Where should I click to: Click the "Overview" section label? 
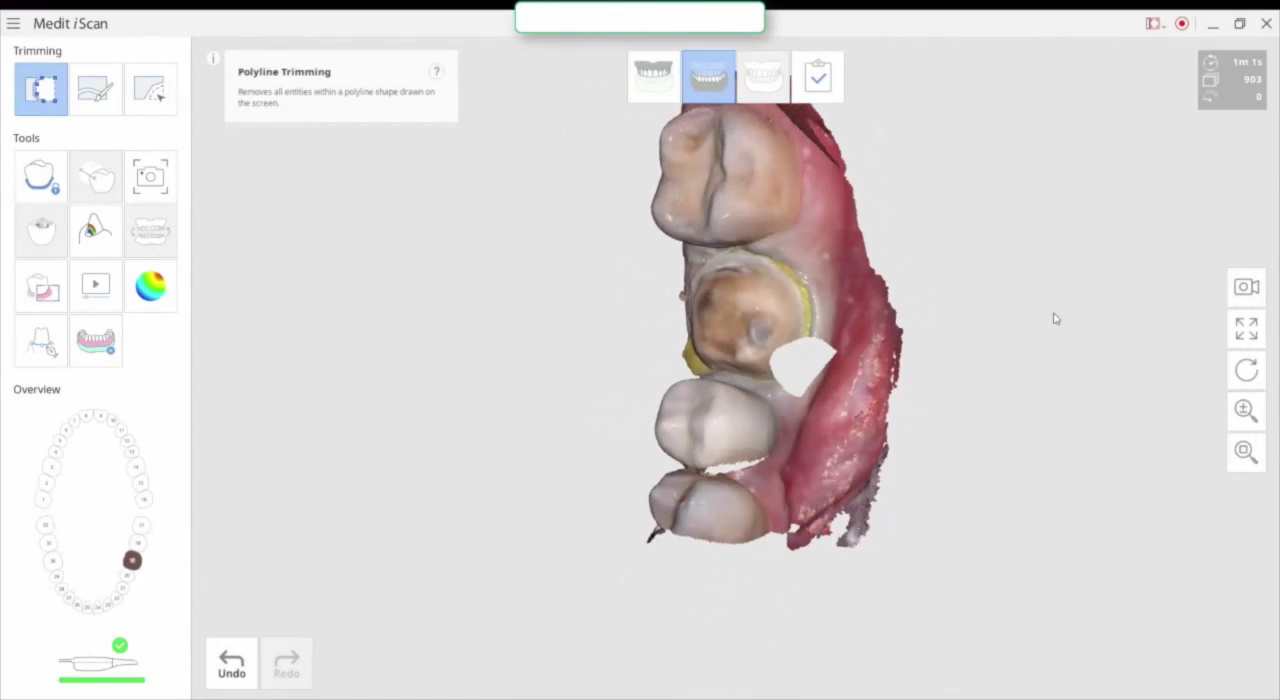tap(37, 389)
